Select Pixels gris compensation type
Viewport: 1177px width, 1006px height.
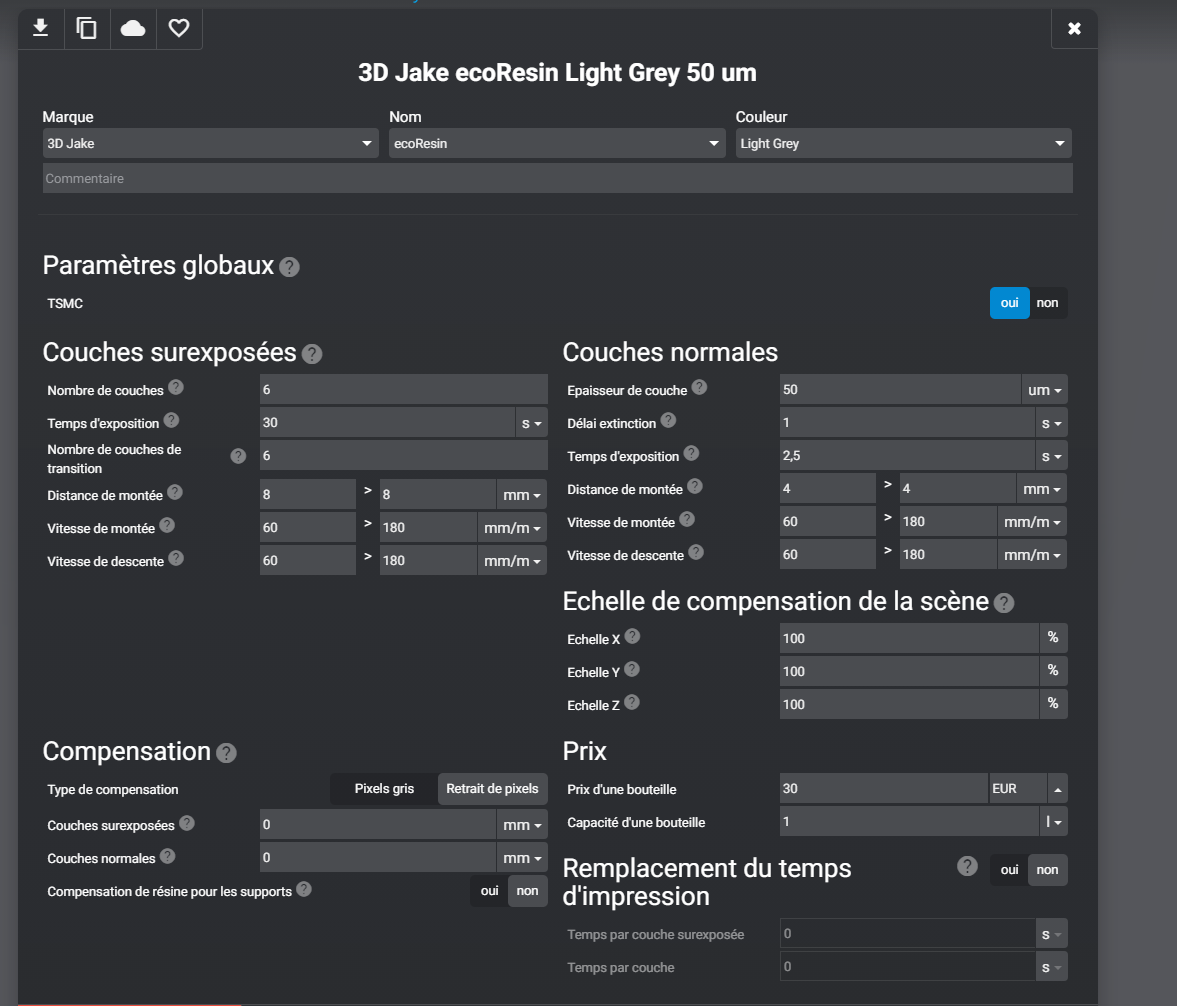[384, 789]
